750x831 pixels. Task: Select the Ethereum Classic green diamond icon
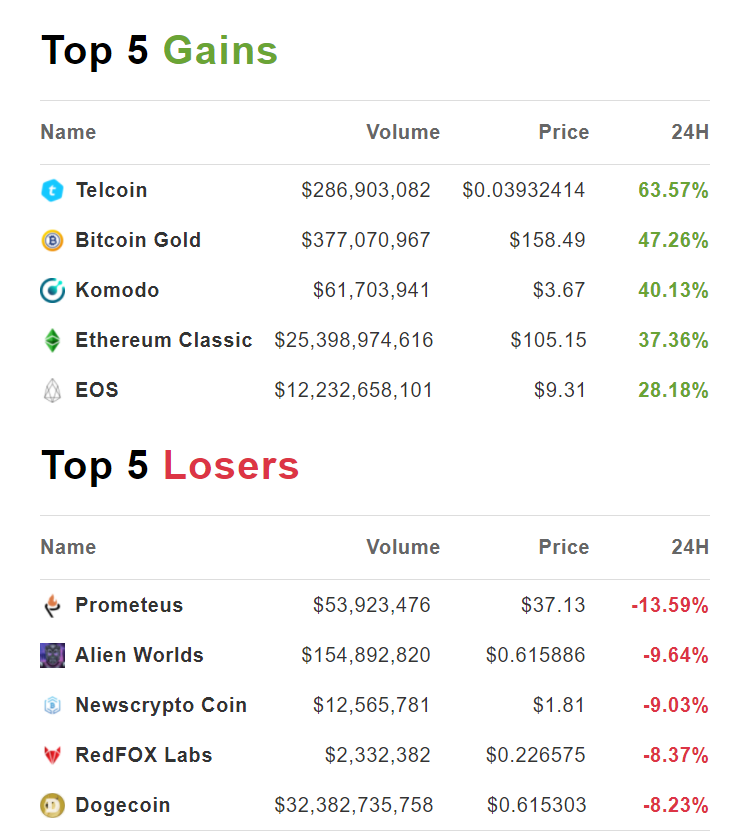tap(52, 340)
